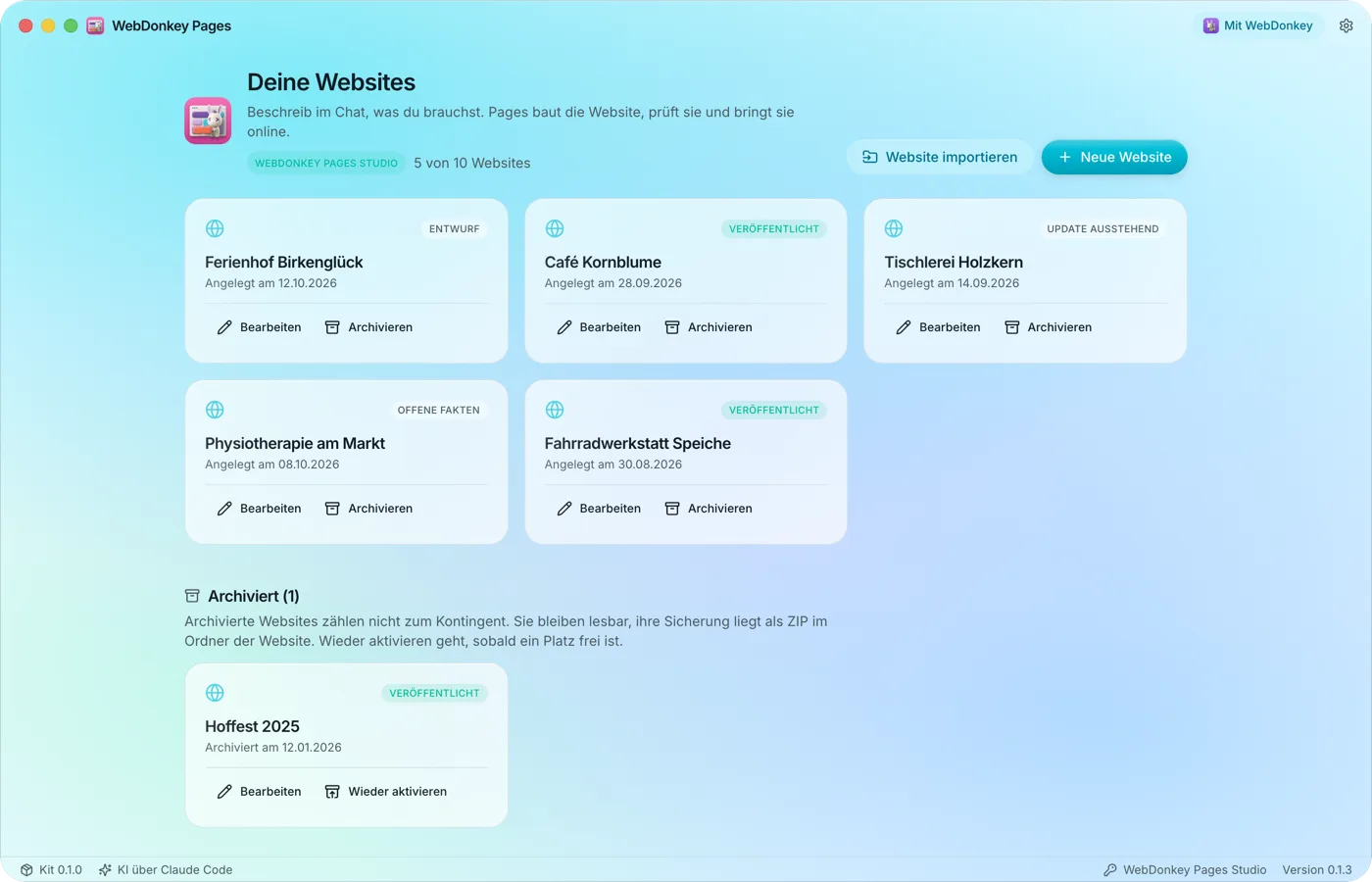Click the title bar WebDonkey Pages icon

(x=95, y=26)
